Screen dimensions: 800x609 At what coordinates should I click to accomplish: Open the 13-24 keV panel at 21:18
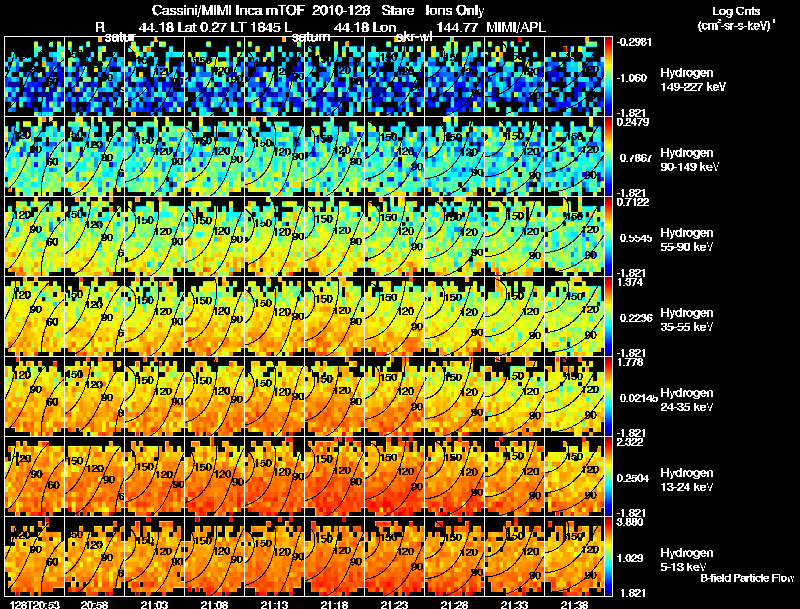tap(334, 476)
